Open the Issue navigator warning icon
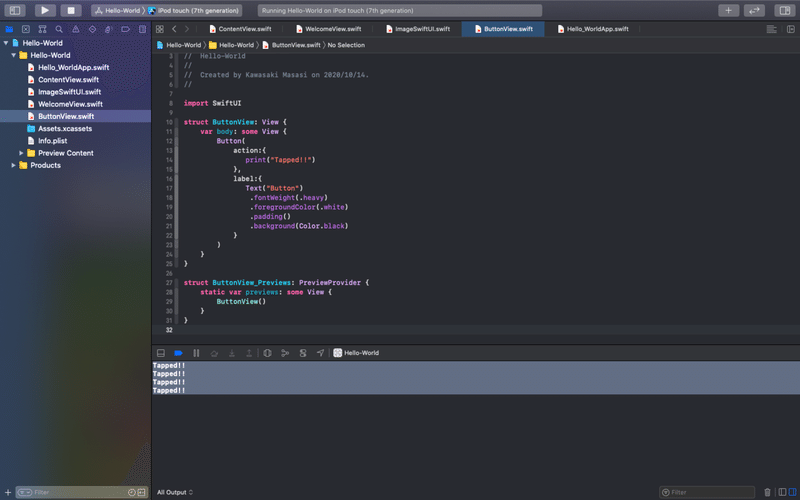Screen dimensions: 800x500 pos(76,29)
